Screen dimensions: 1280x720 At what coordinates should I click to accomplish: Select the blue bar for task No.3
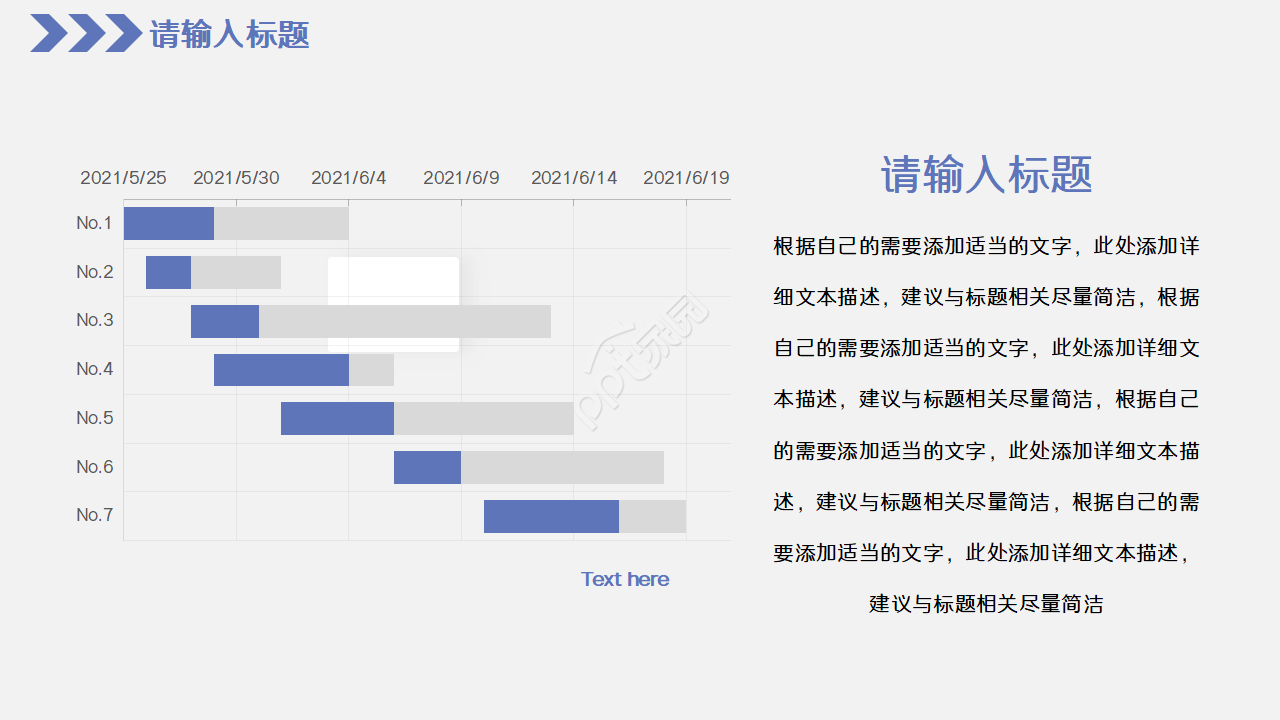tap(225, 321)
